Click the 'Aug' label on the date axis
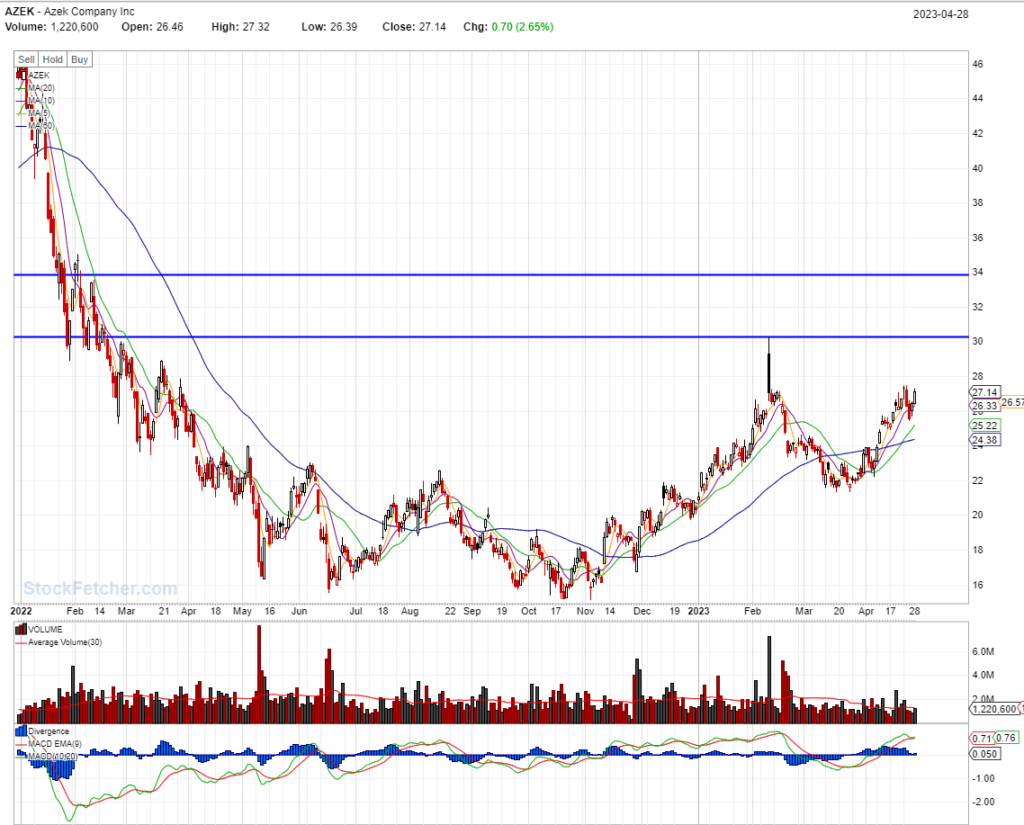The image size is (1024, 825). click(409, 611)
